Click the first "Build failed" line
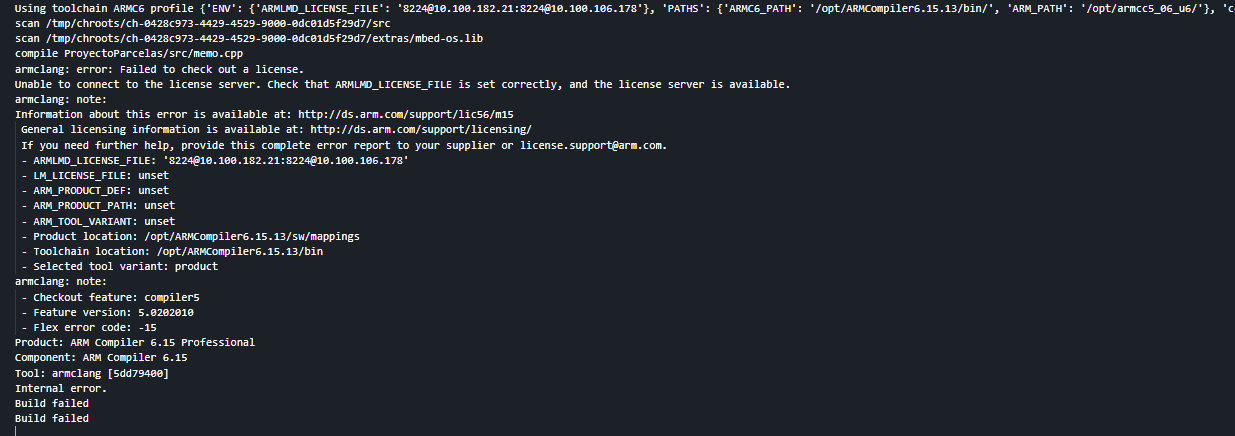 pyautogui.click(x=52, y=403)
